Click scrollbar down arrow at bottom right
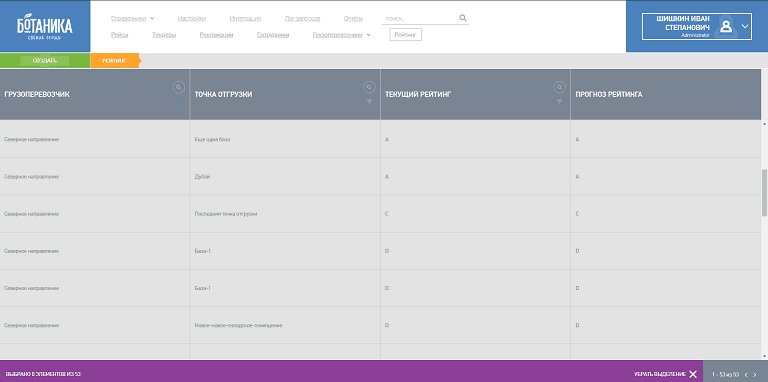Screen dimensions: 768x382 pyautogui.click(x=765, y=356)
